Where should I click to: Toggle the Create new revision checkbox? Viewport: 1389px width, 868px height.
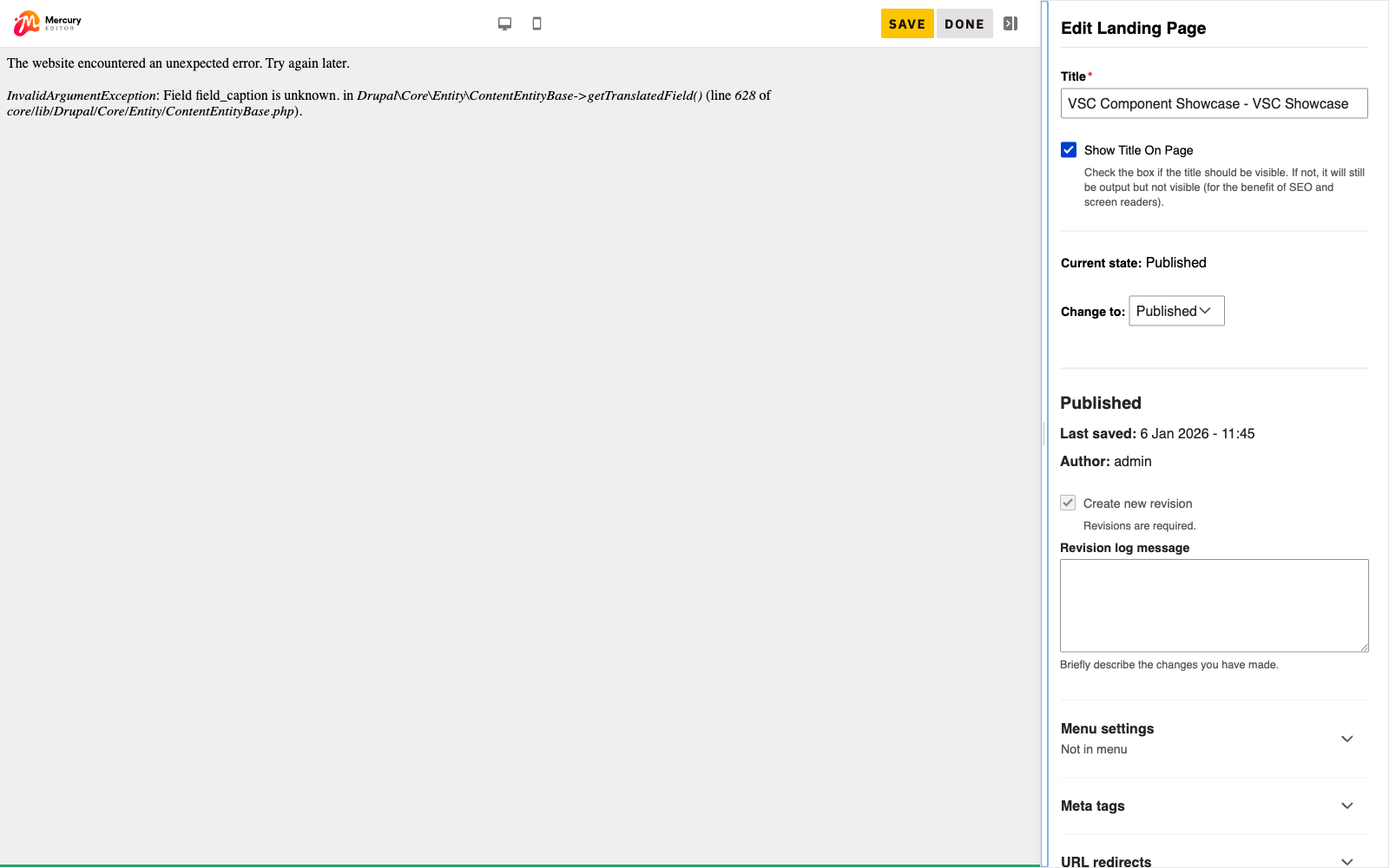1068,503
